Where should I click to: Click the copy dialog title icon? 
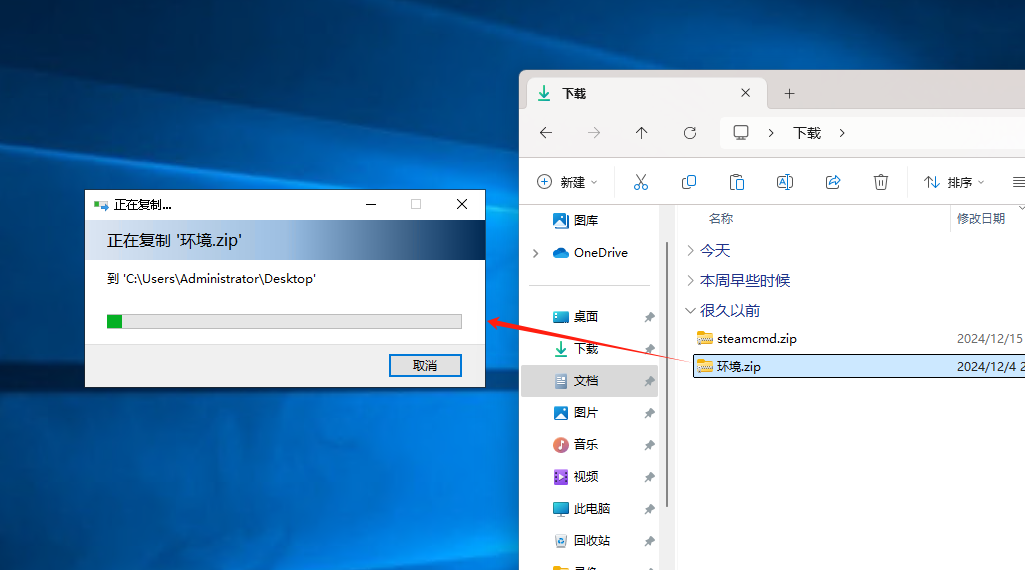(101, 205)
